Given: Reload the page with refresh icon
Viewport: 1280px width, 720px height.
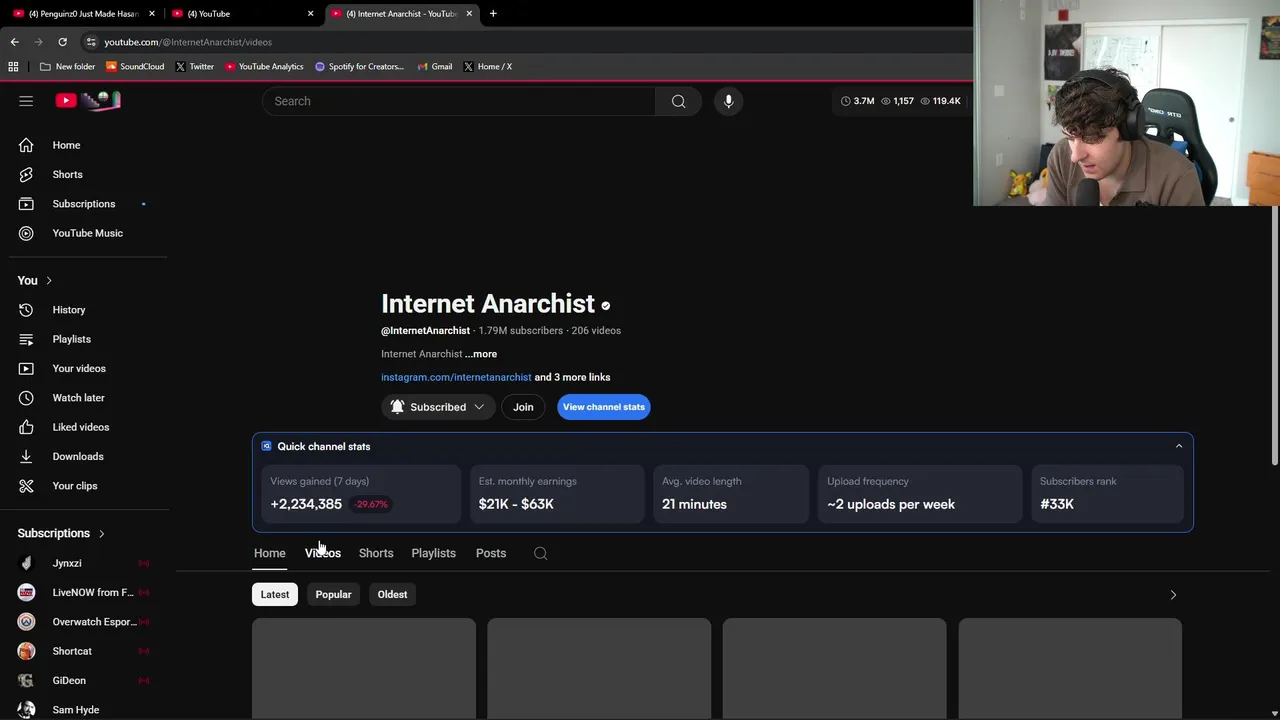Looking at the screenshot, I should coord(62,42).
